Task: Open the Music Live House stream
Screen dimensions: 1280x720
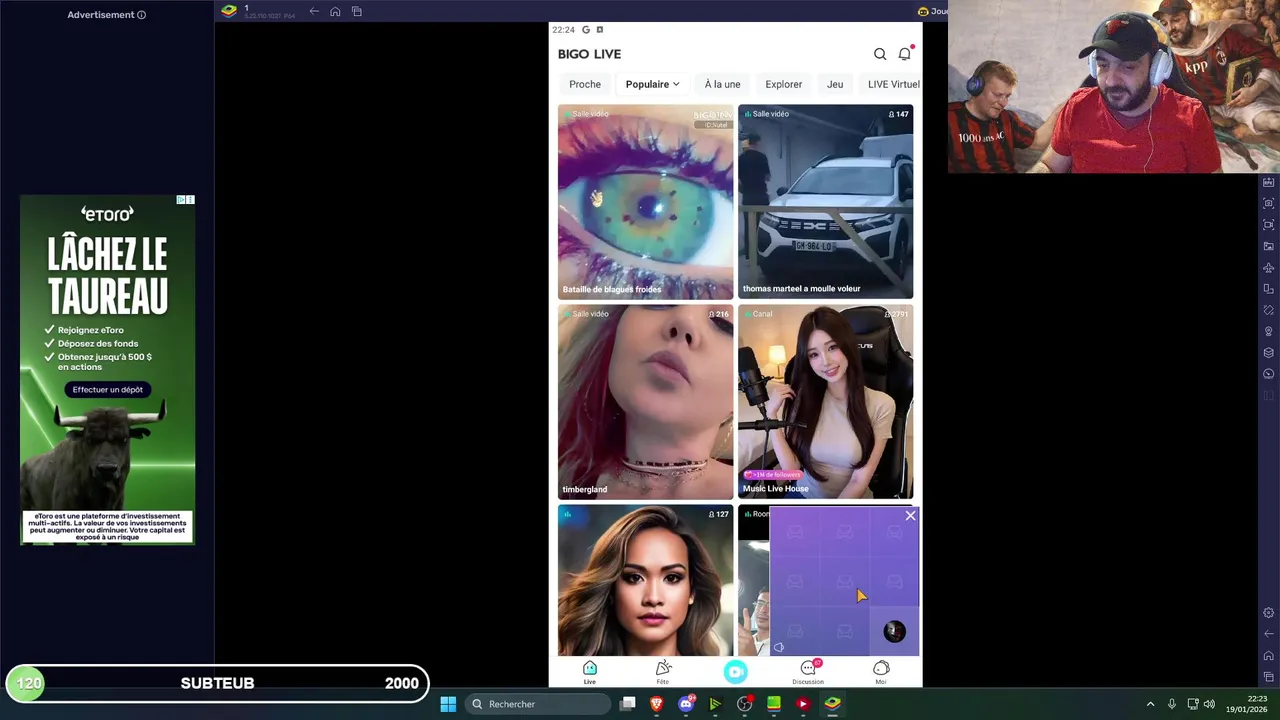Action: [x=825, y=401]
